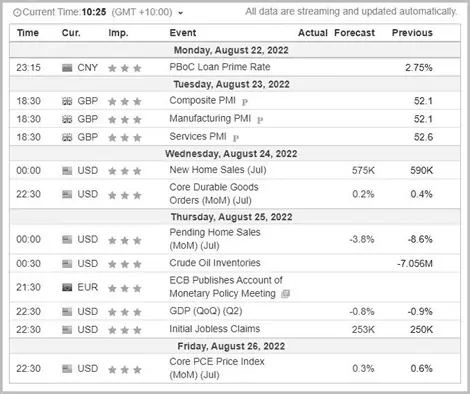Open the New Home Sales (Jul) event
The height and width of the screenshot is (394, 470).
click(x=218, y=170)
